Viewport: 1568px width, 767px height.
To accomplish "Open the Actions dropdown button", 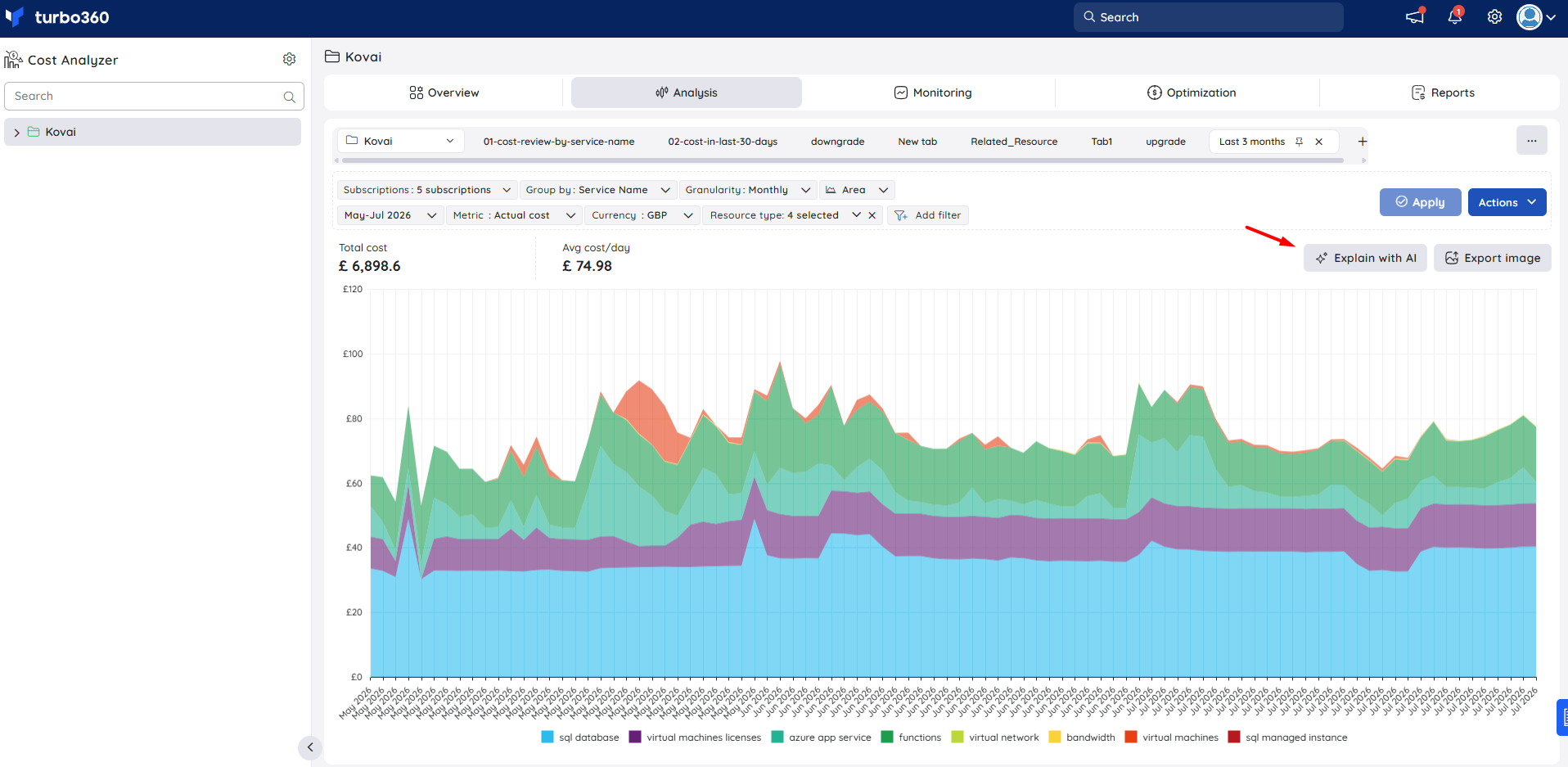I will click(x=1507, y=202).
